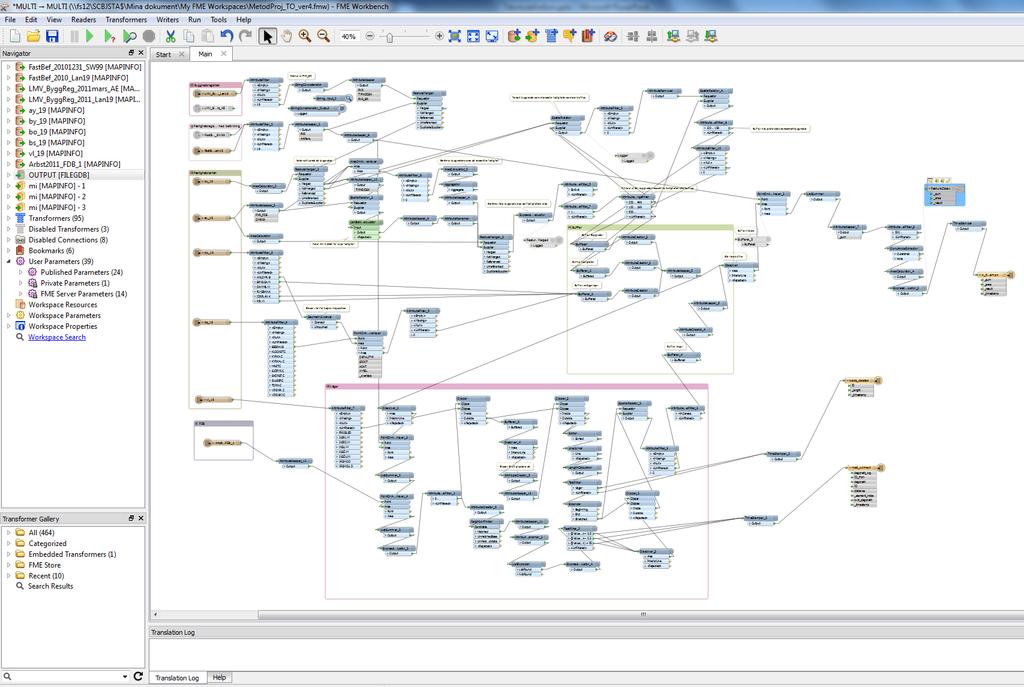Viewport: 1024px width, 687px height.
Task: Click the fit workspace to window icon
Action: pos(473,36)
